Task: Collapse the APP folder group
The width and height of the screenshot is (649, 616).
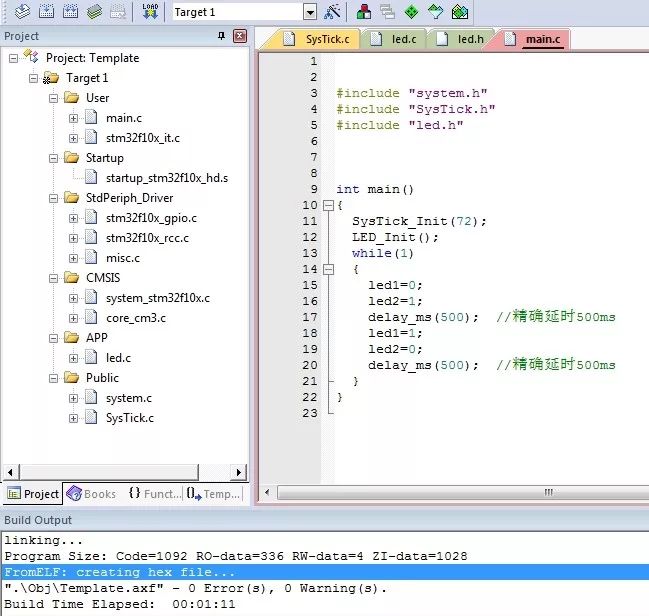Action: pyautogui.click(x=53, y=338)
